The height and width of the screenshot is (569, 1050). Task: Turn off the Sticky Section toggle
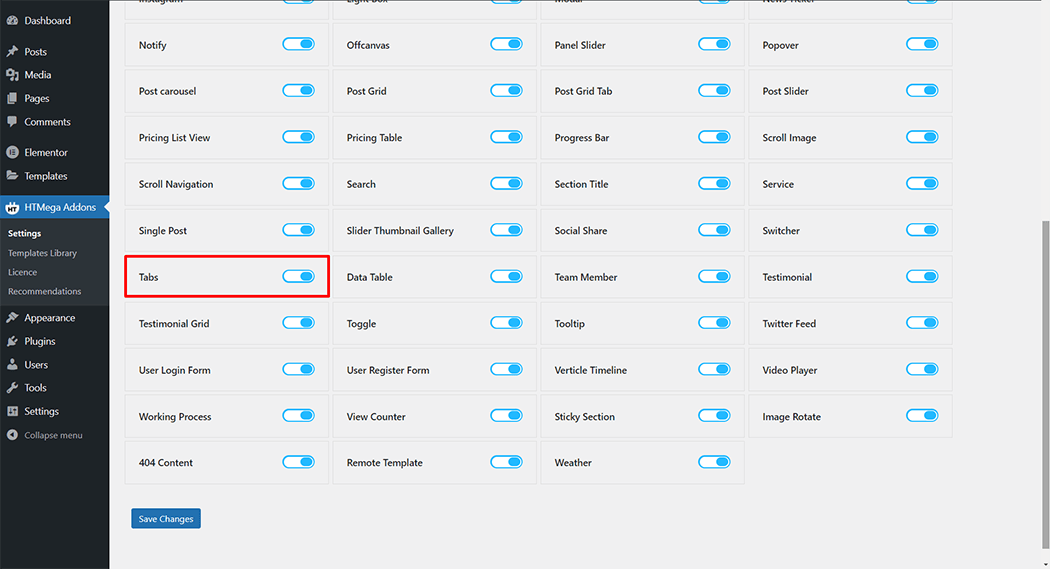coord(714,416)
